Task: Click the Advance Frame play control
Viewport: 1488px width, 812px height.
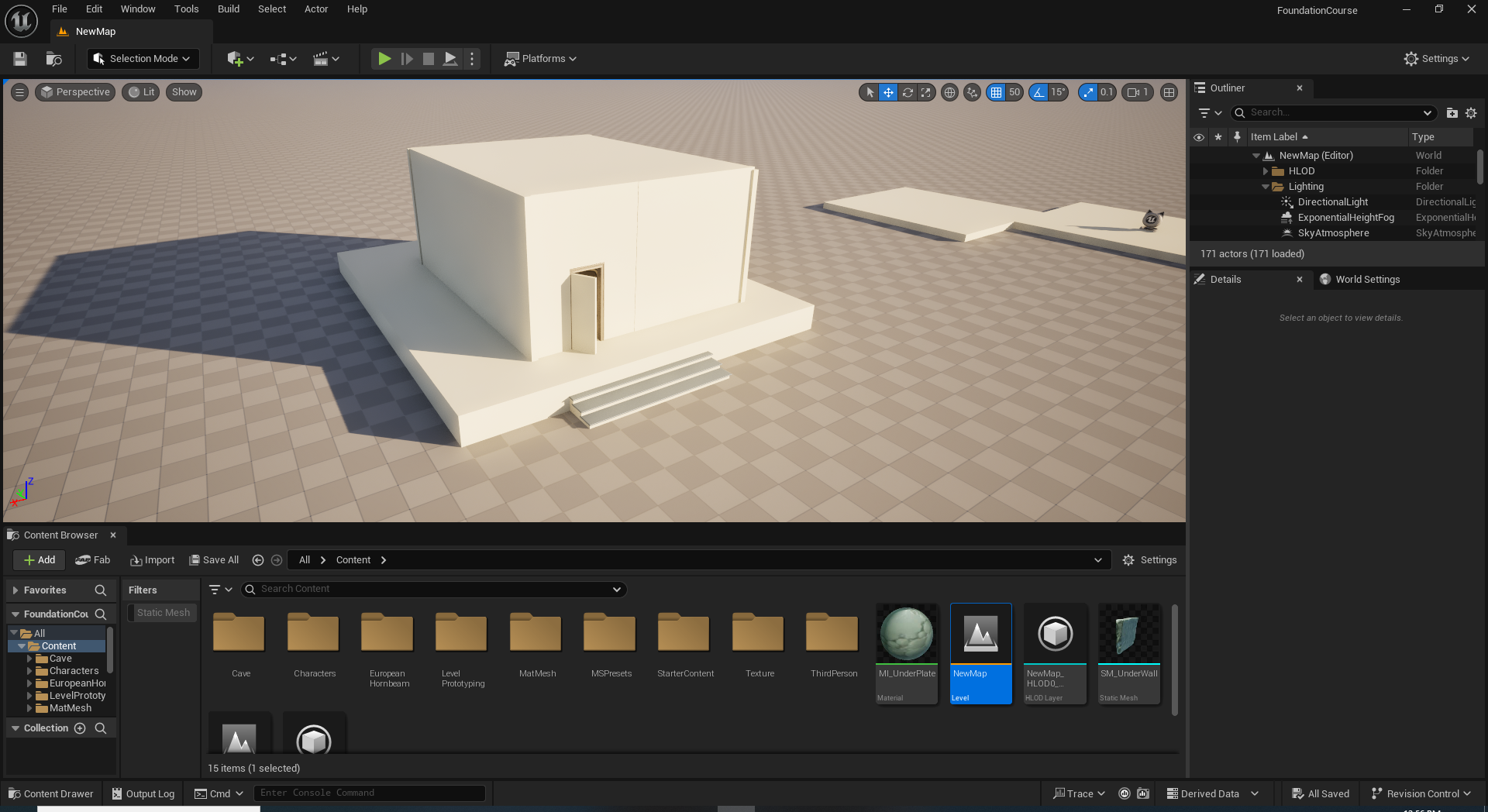Action: 407,59
